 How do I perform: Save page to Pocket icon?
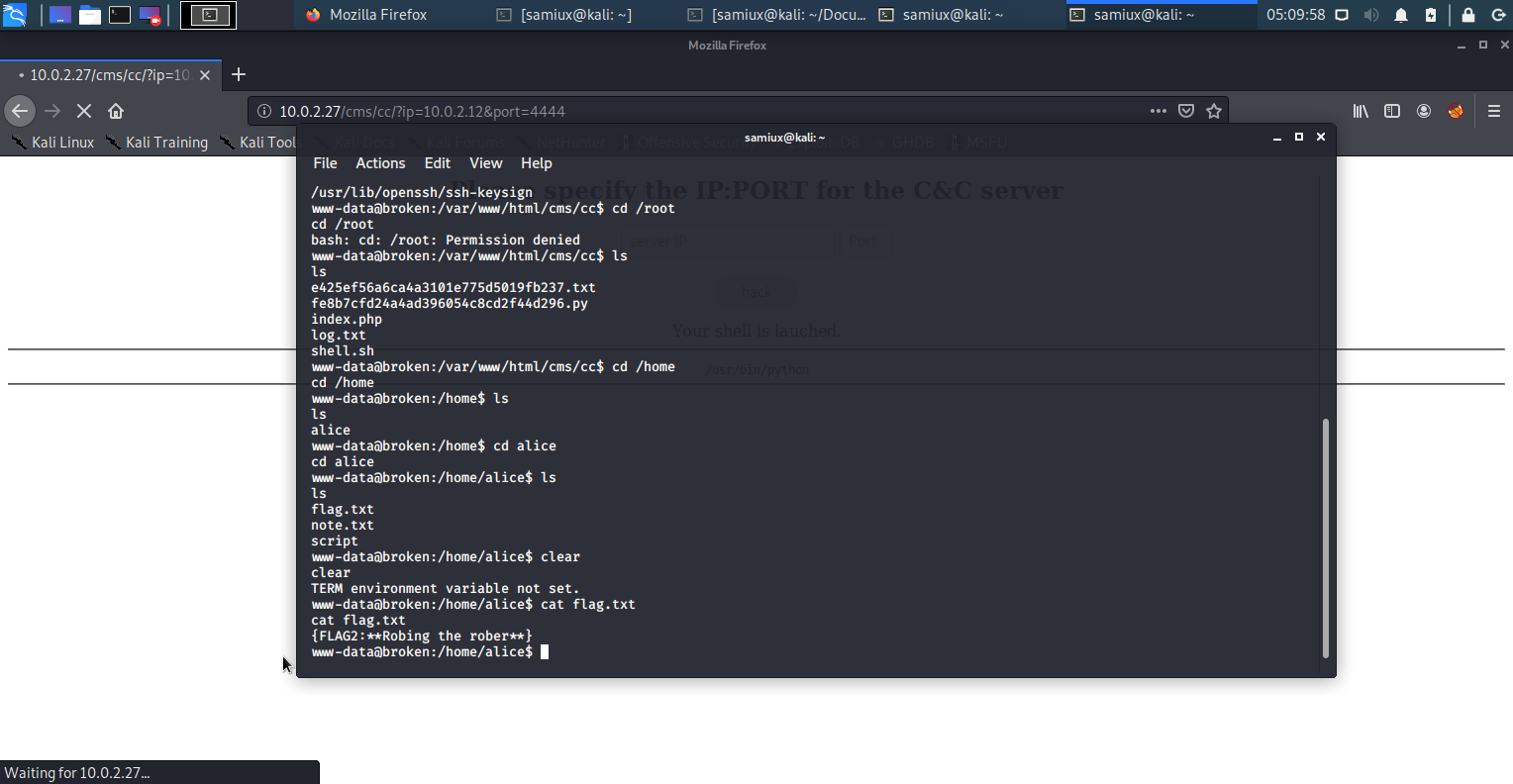(1186, 111)
